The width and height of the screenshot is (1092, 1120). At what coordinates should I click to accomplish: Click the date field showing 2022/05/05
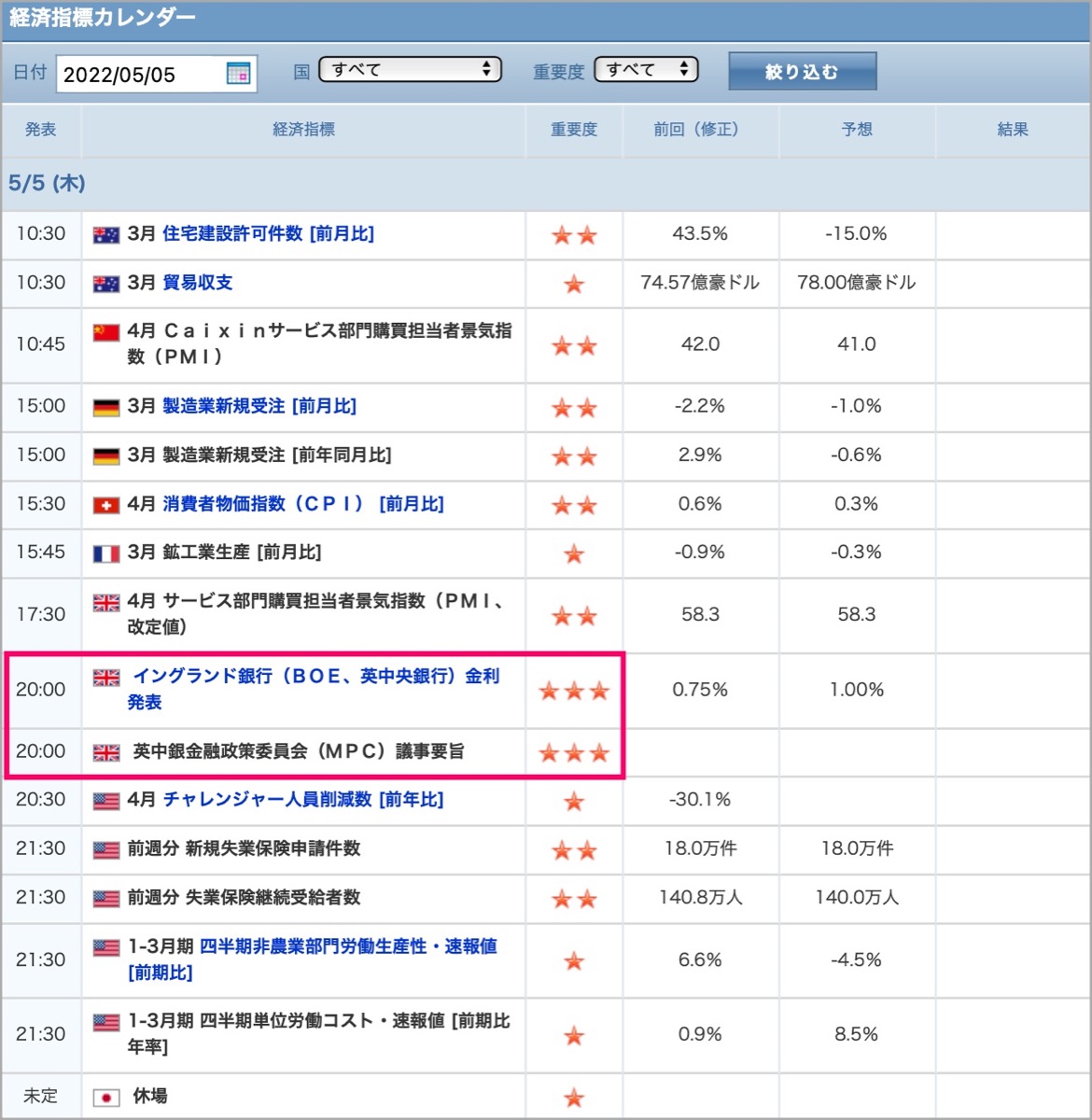pyautogui.click(x=157, y=75)
